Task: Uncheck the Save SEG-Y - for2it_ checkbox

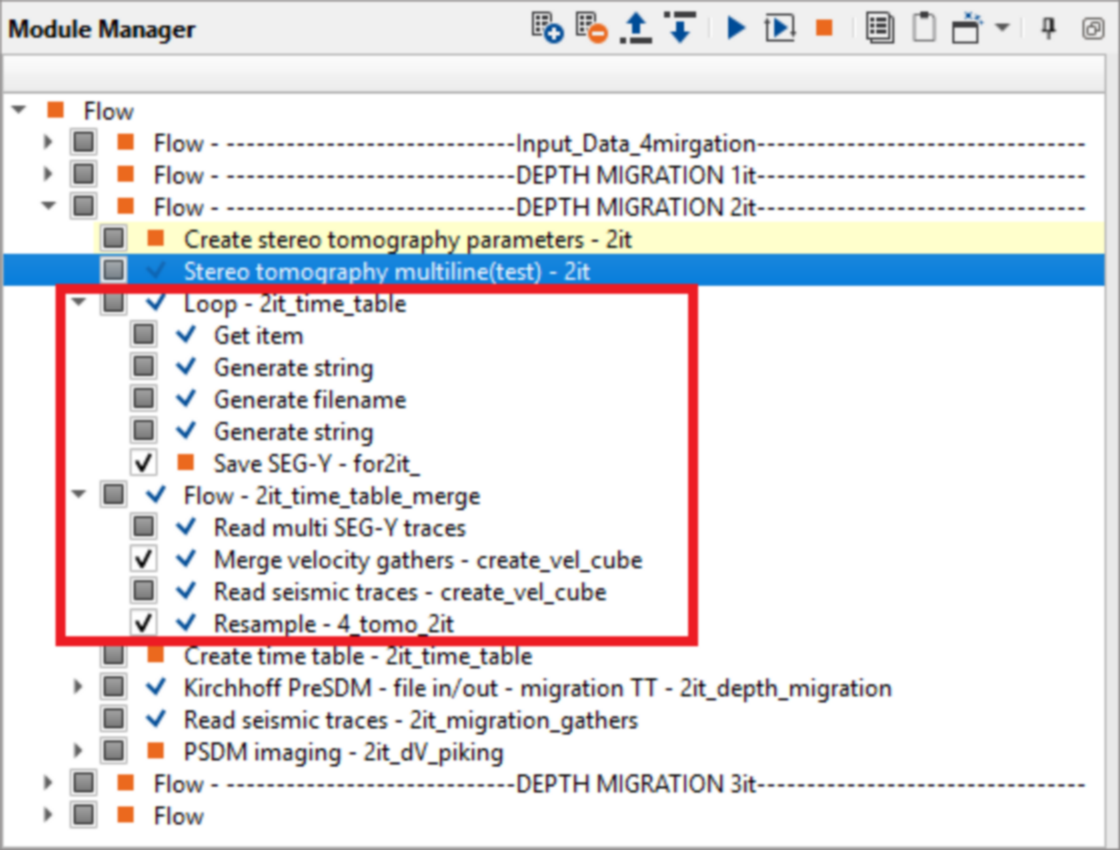Action: [144, 463]
